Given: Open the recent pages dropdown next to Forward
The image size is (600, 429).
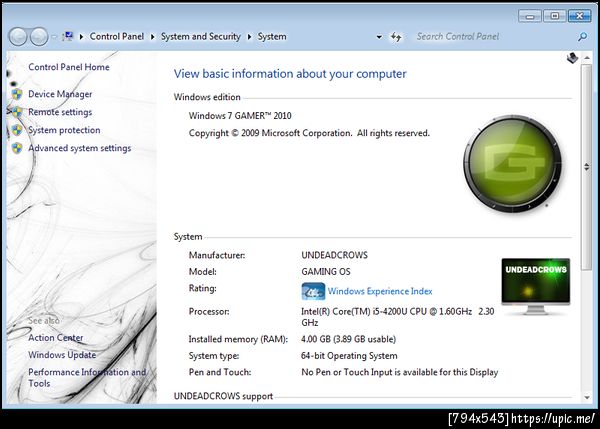Looking at the screenshot, I should [x=54, y=37].
